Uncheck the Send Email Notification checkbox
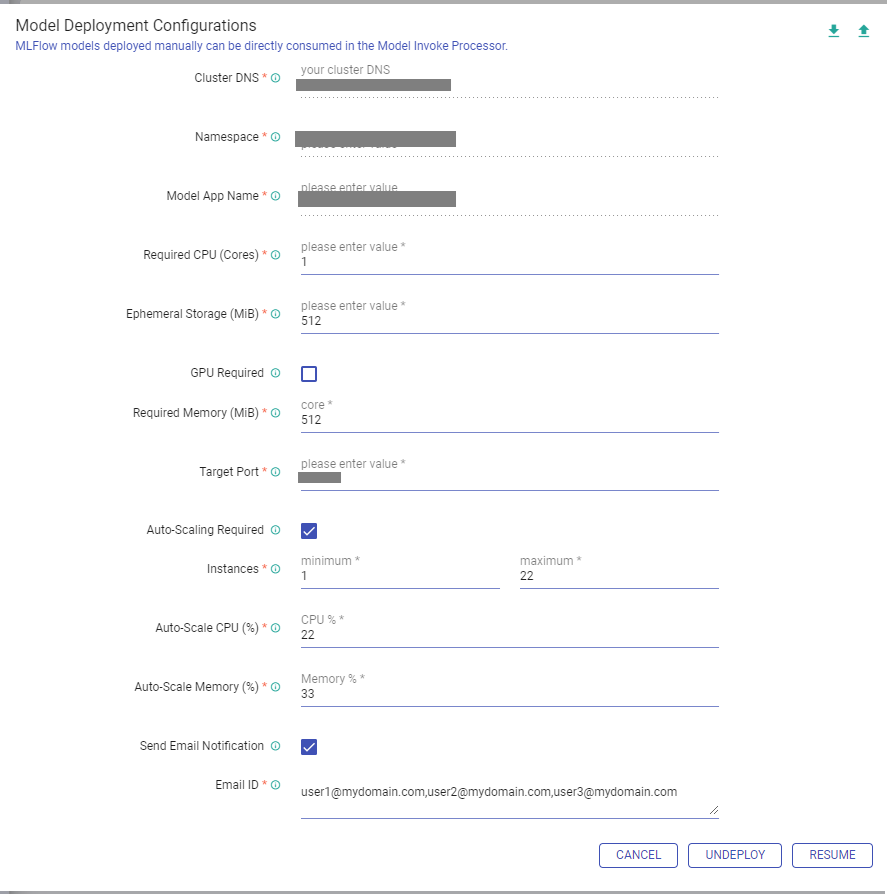887x894 pixels. pos(309,747)
